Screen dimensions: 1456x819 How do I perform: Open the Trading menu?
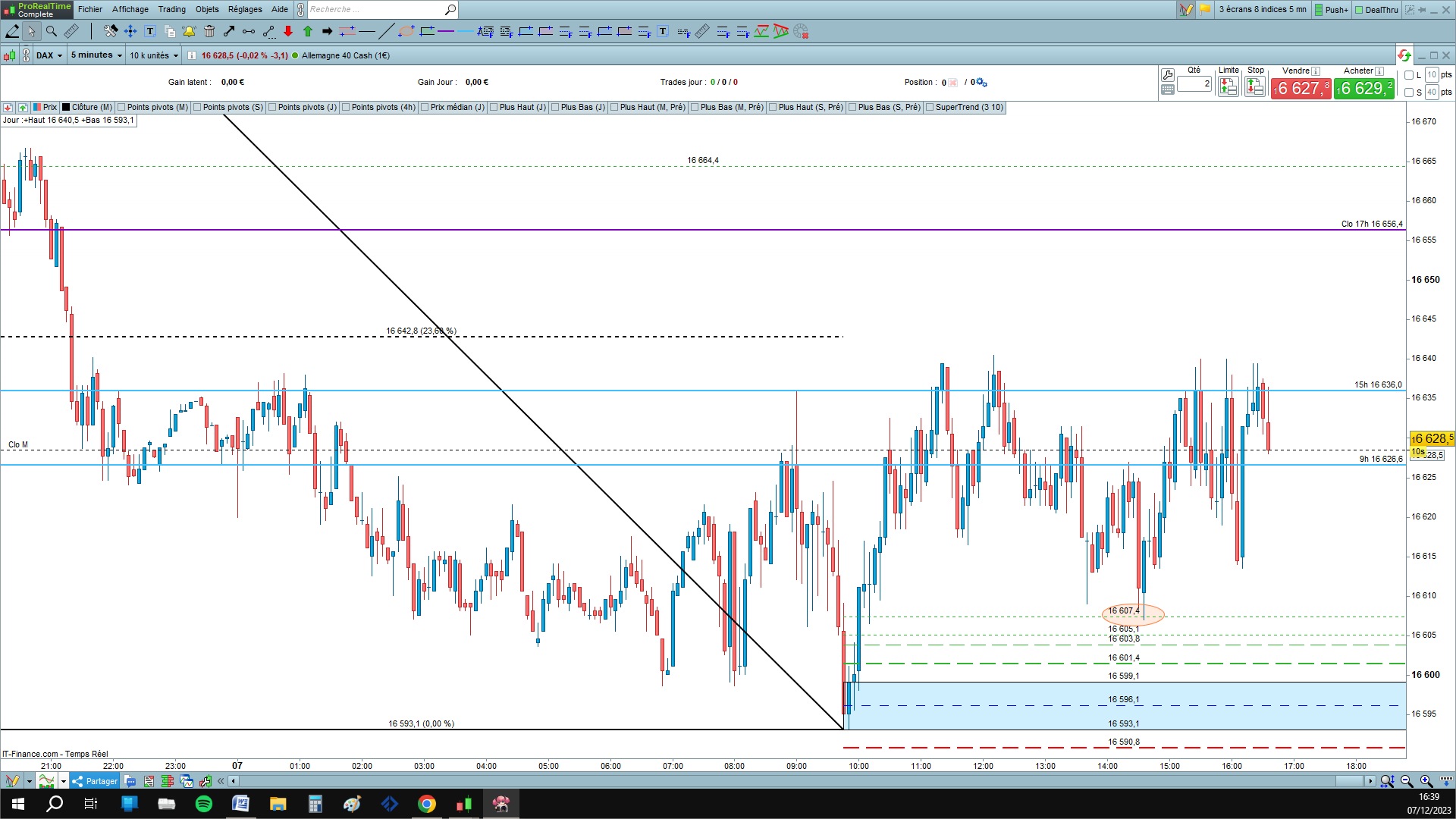tap(171, 9)
